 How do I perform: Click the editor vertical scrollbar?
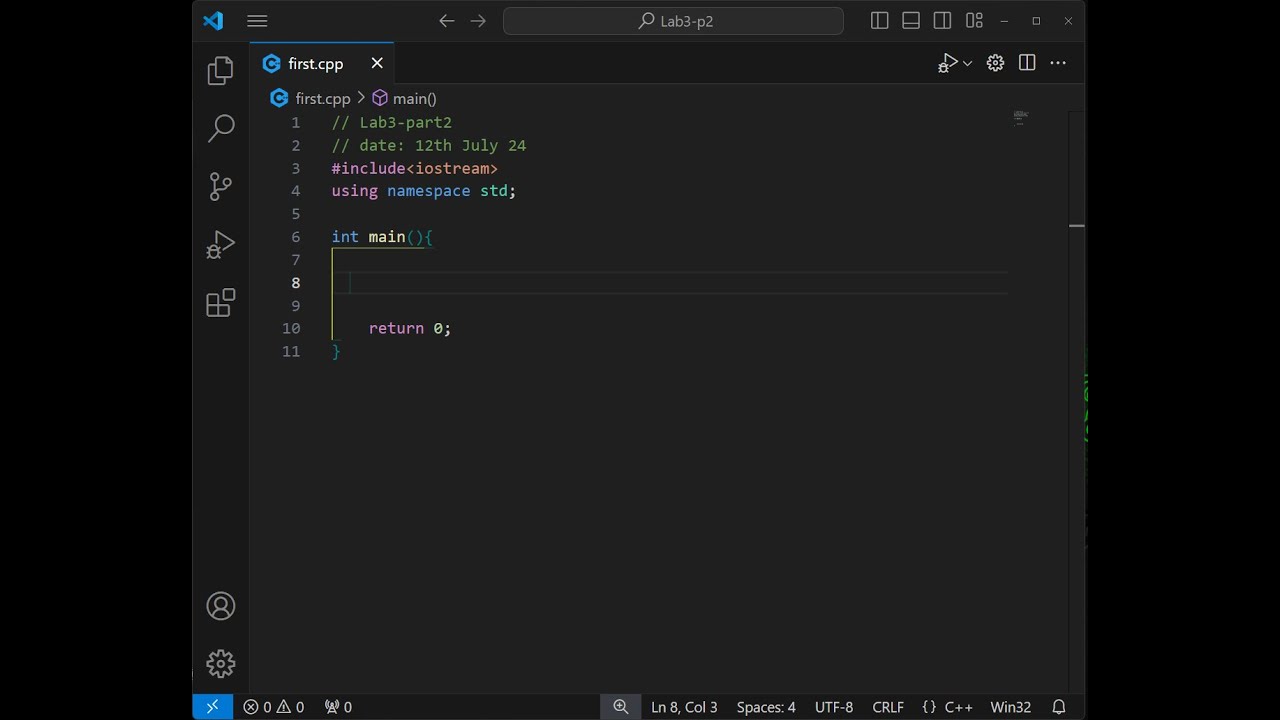click(1076, 400)
